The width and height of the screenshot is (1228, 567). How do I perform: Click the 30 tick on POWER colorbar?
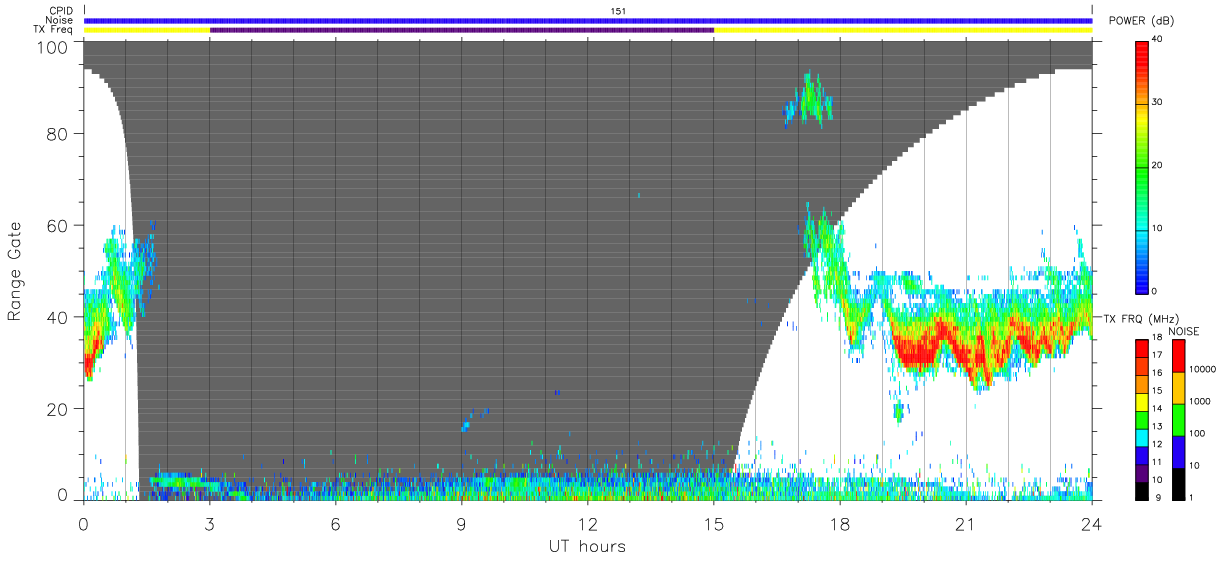tap(1159, 102)
